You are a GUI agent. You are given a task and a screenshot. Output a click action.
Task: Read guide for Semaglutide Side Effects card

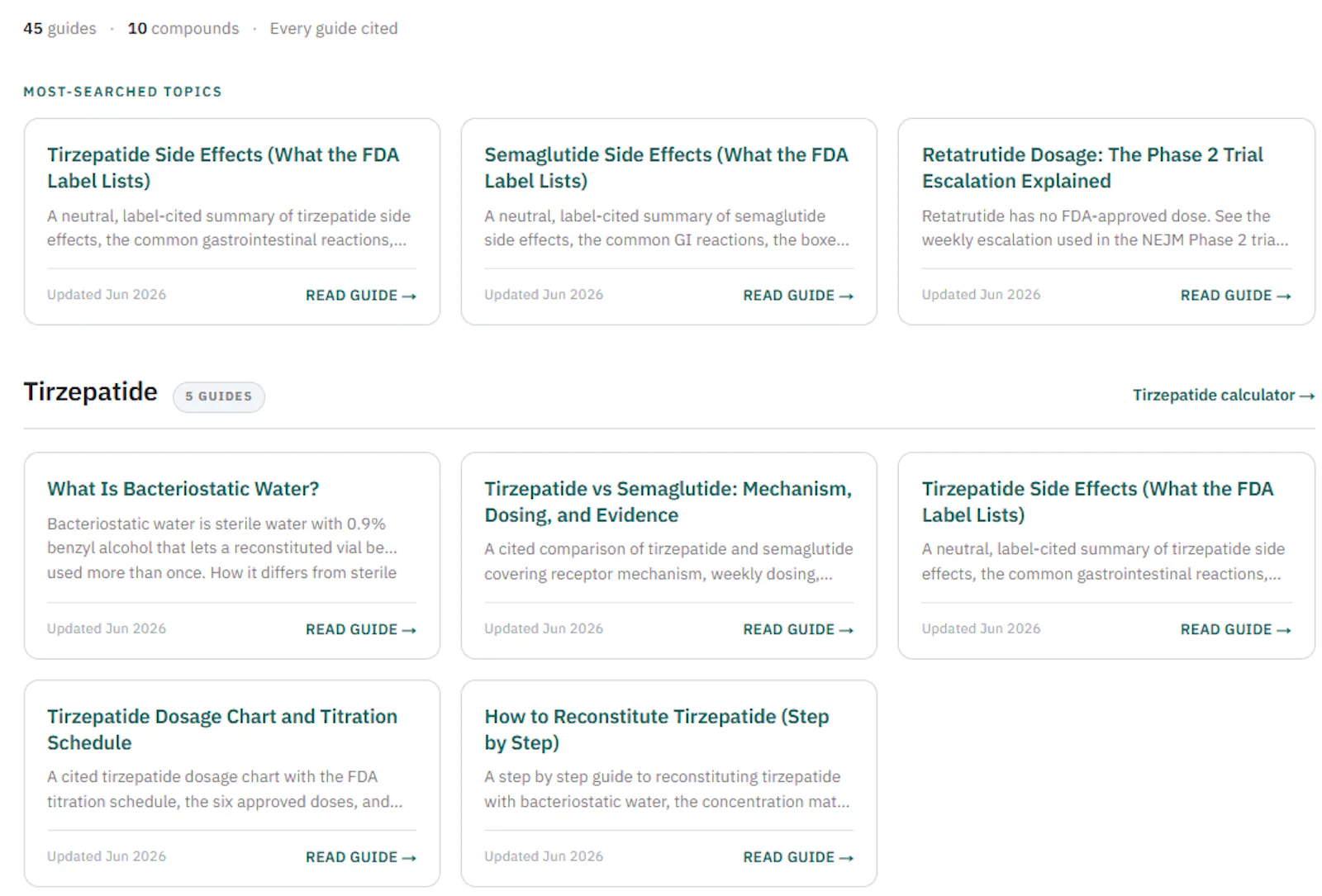coord(797,295)
